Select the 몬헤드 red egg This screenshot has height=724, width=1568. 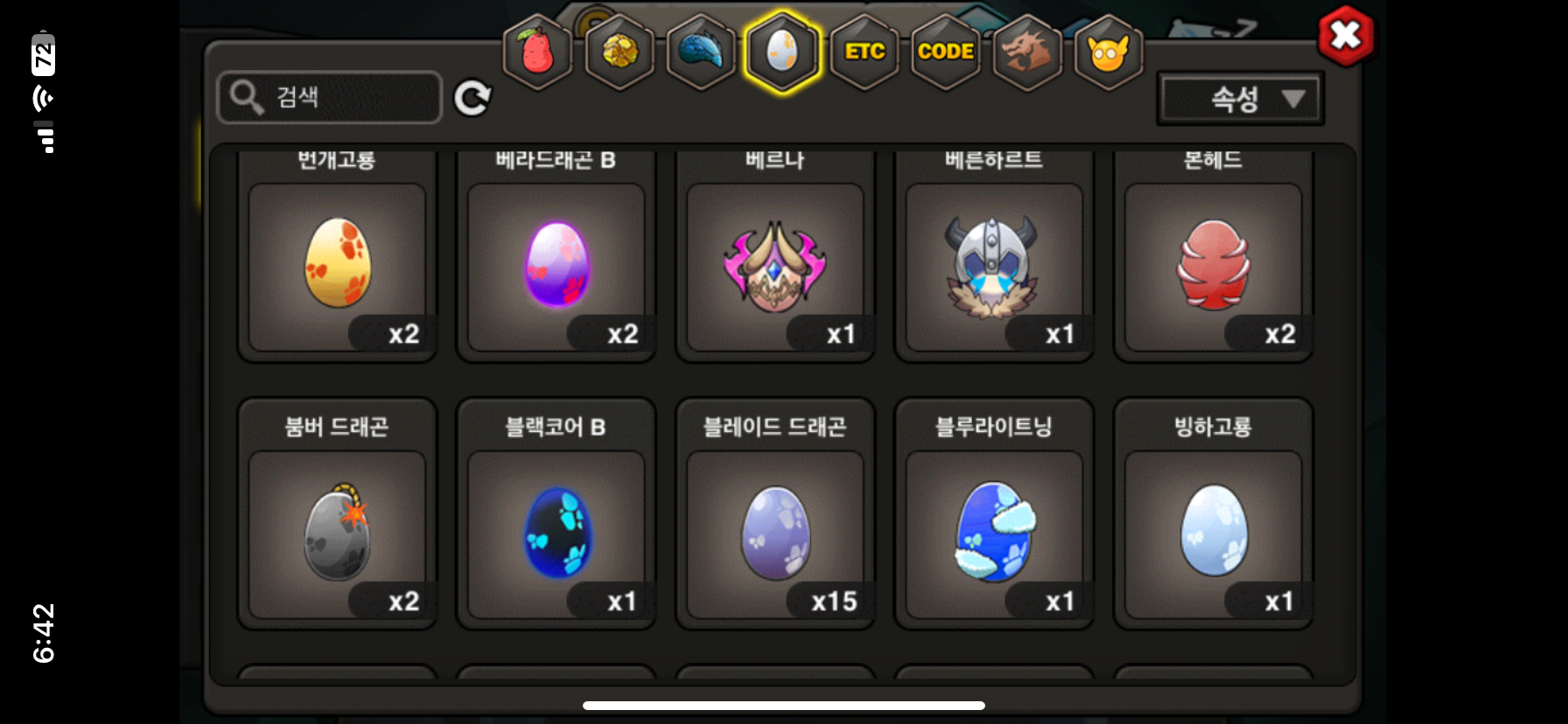(x=1213, y=256)
